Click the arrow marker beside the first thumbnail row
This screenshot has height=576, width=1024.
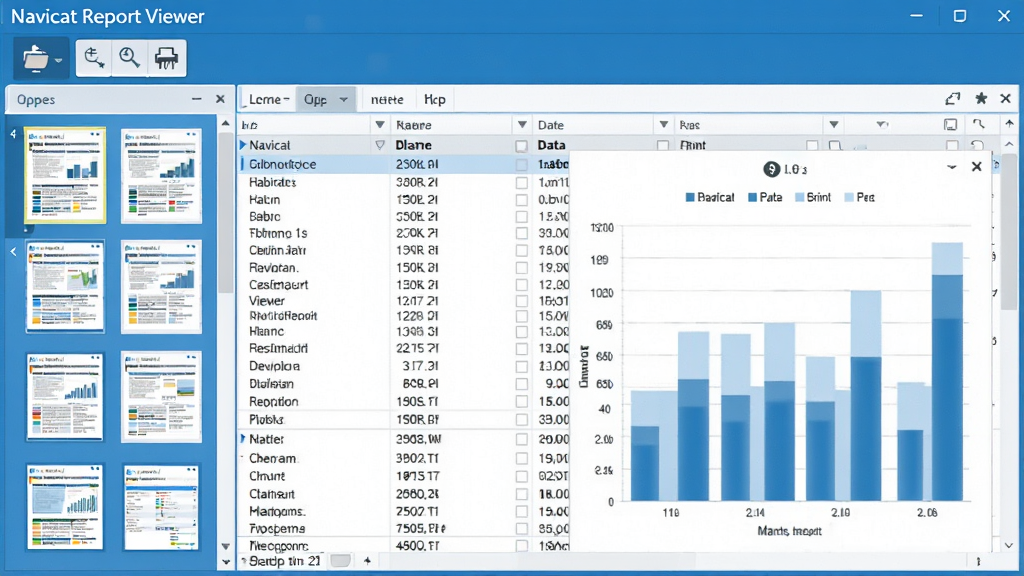point(13,134)
